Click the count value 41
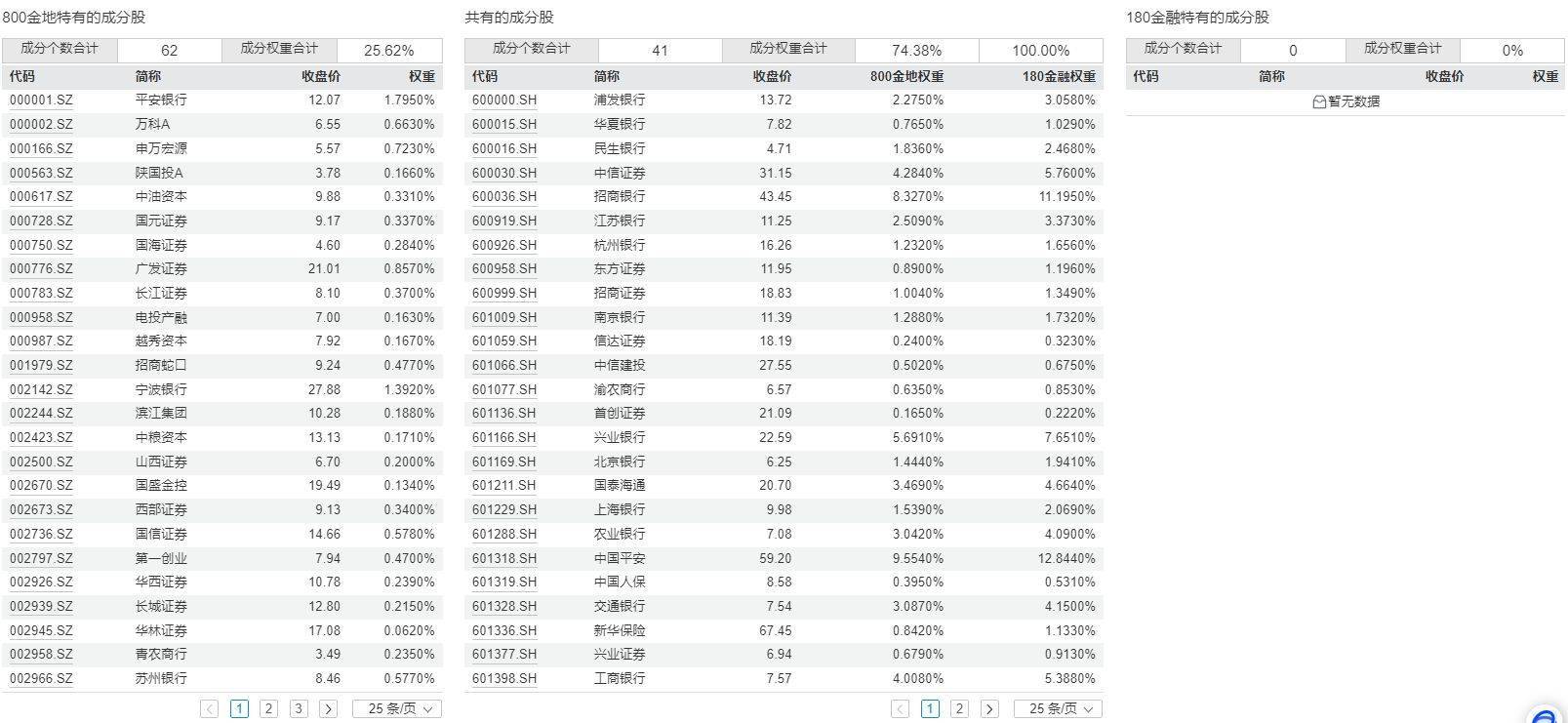The height and width of the screenshot is (723, 1568). click(661, 51)
